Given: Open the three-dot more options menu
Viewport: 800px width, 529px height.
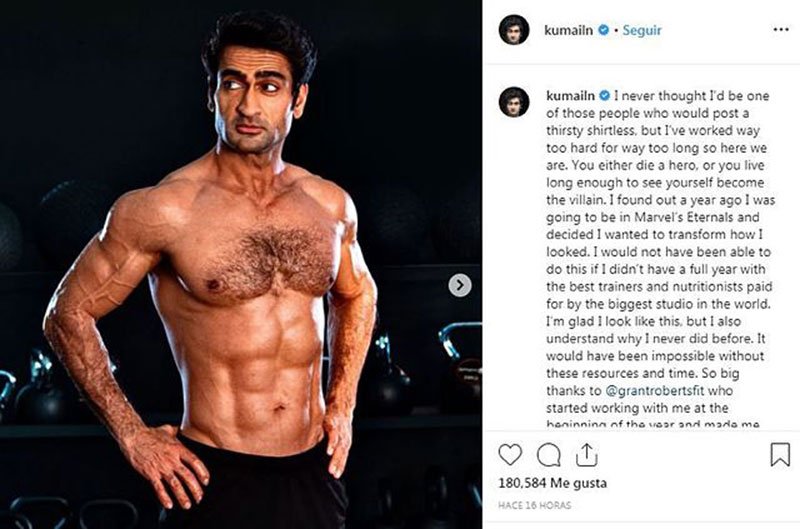Looking at the screenshot, I should click(x=781, y=30).
